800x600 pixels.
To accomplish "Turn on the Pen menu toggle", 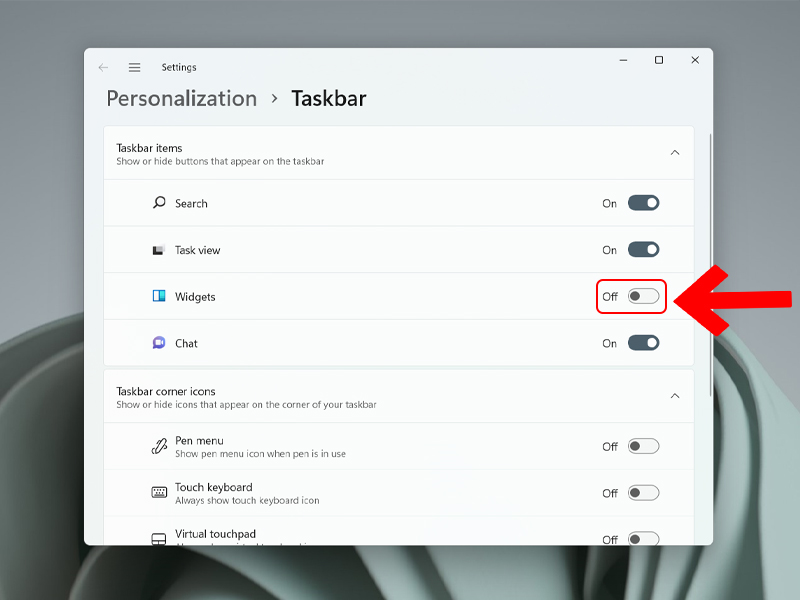I will (x=643, y=446).
